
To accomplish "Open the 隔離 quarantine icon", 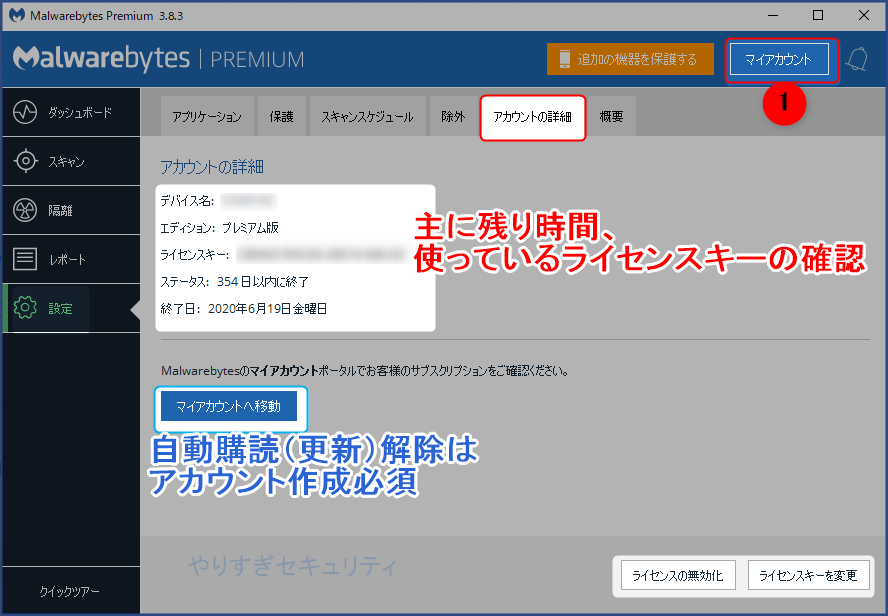I will [25, 210].
